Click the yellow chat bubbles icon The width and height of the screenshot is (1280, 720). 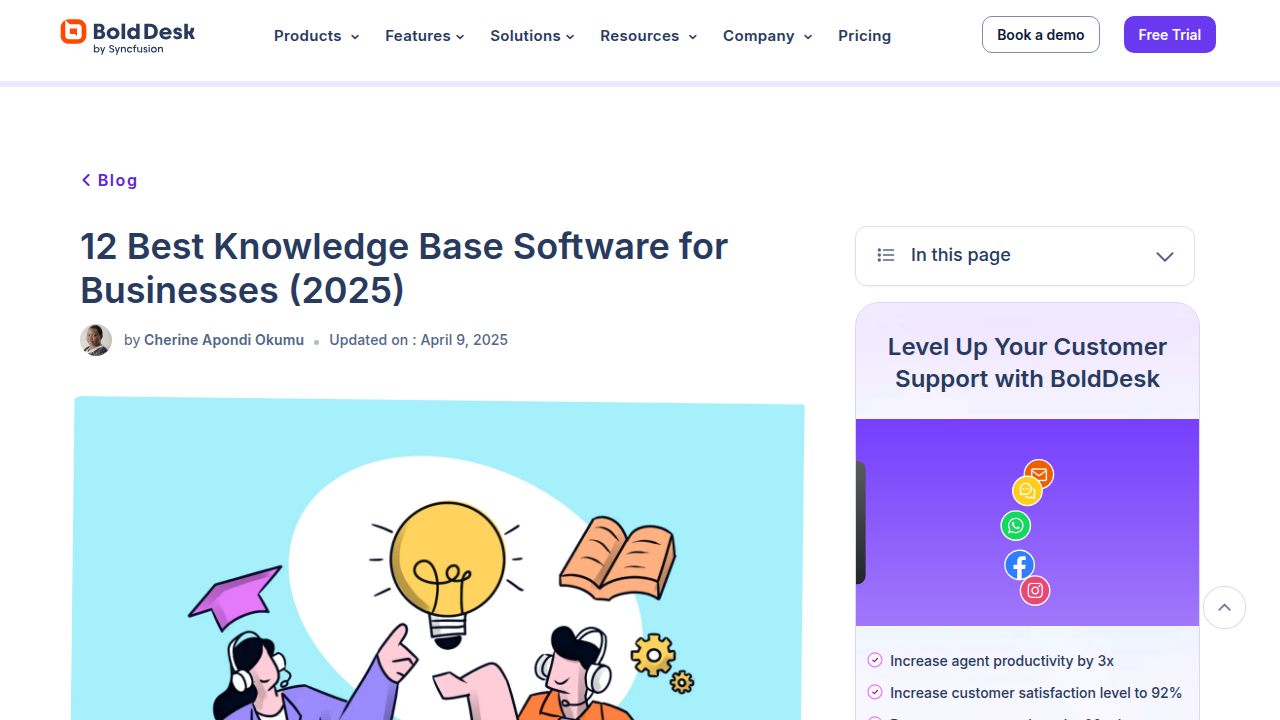click(x=1027, y=491)
